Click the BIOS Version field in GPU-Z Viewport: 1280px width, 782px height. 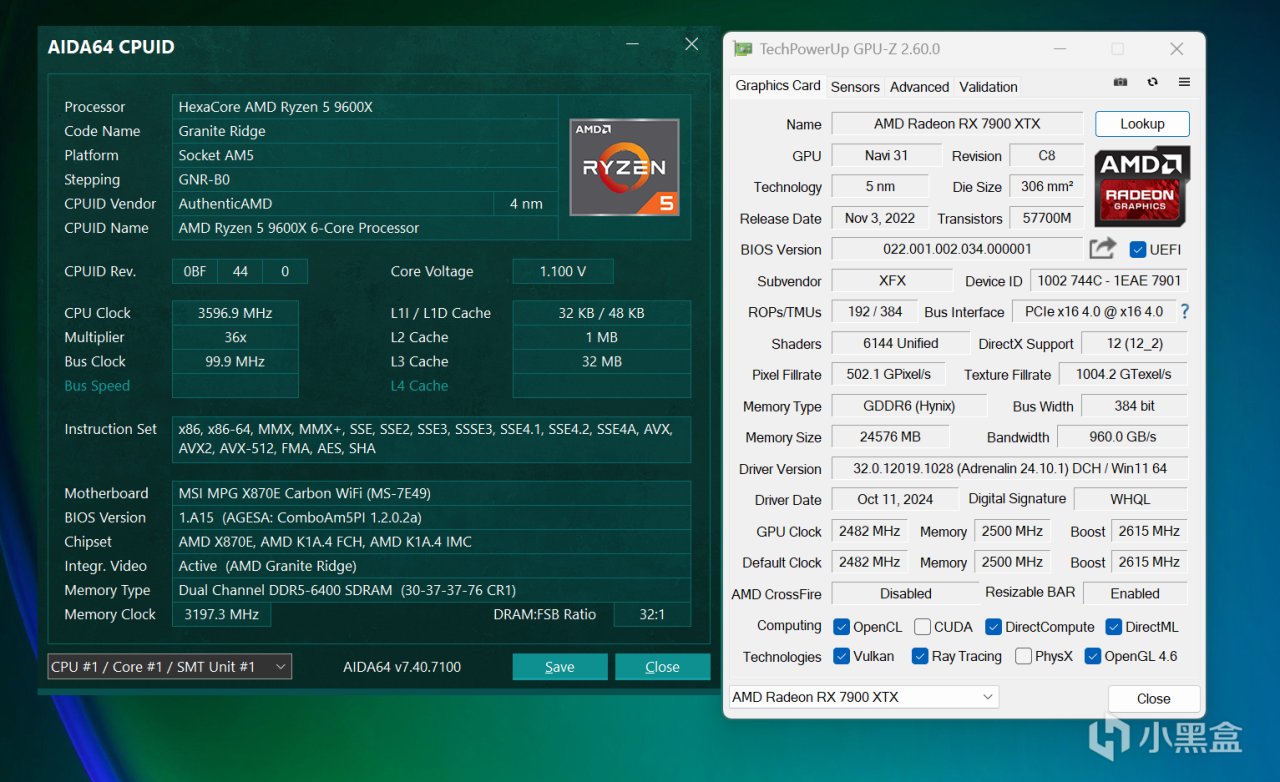pyautogui.click(x=957, y=249)
